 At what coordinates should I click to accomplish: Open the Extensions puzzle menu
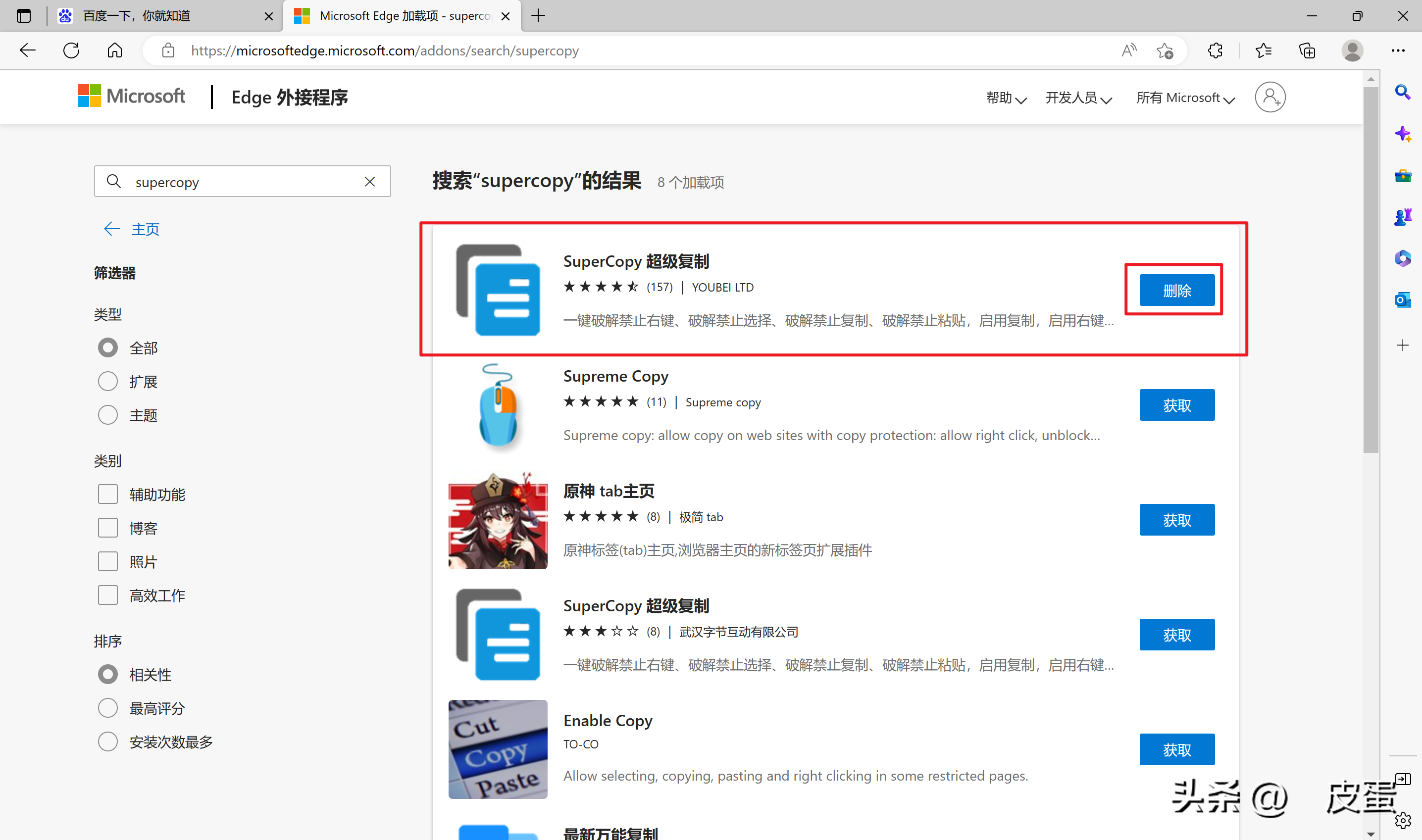[x=1215, y=50]
